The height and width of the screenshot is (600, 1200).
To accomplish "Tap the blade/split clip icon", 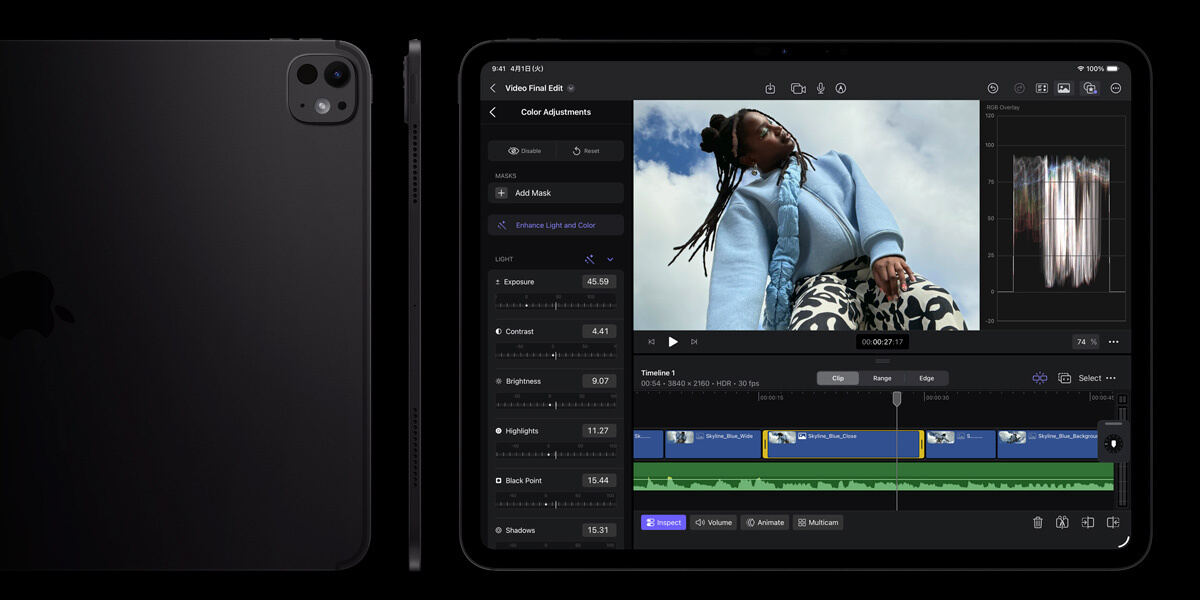I will point(1062,522).
